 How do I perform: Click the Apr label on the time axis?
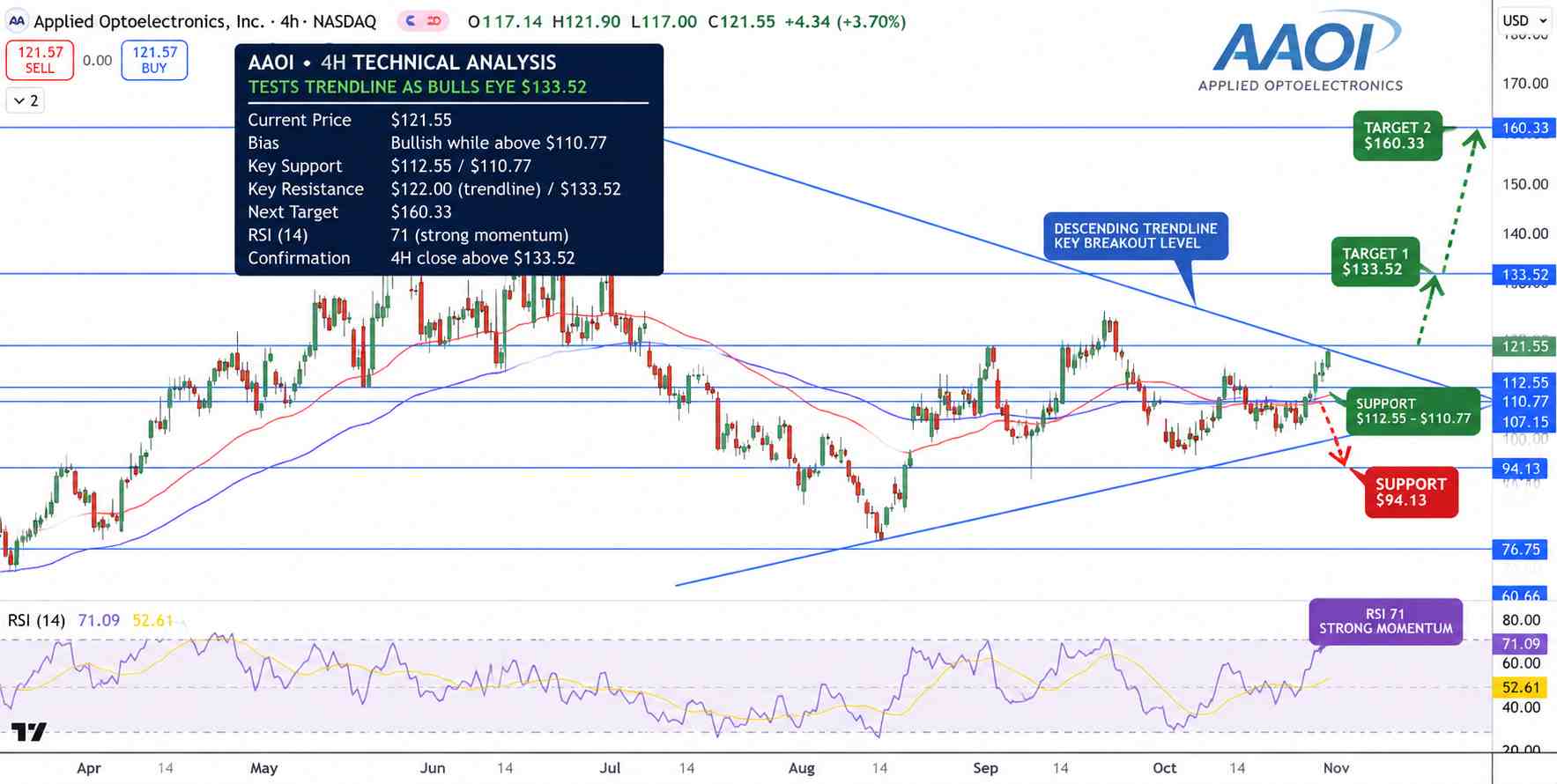coord(89,768)
